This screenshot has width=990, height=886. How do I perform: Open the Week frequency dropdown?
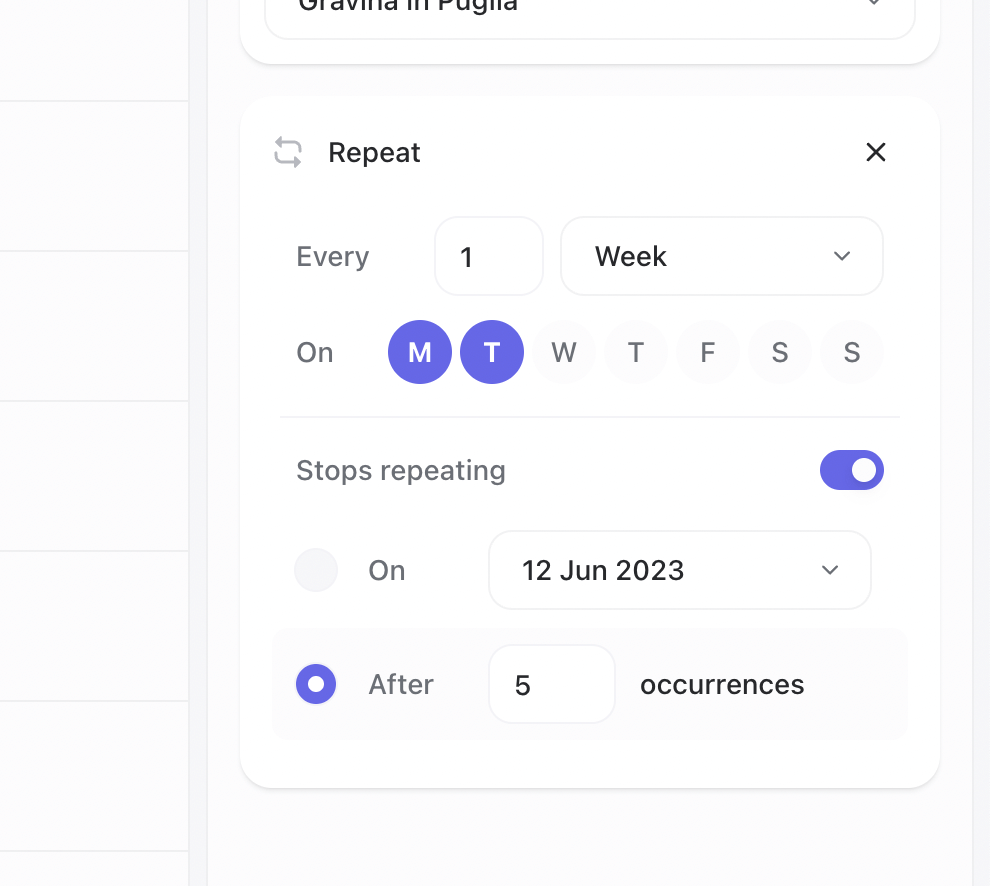click(720, 257)
